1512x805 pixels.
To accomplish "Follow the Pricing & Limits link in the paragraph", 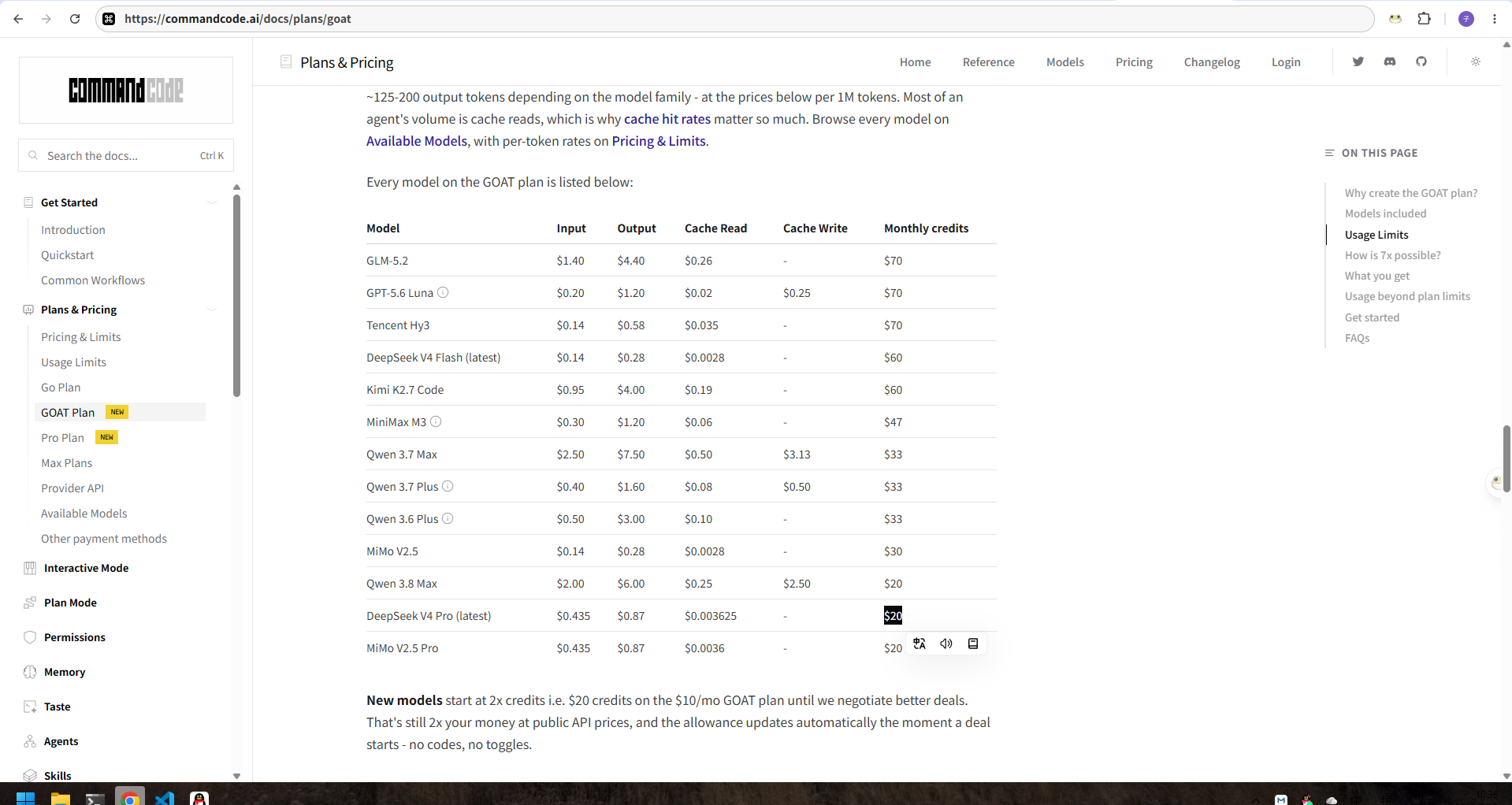I will pos(659,141).
